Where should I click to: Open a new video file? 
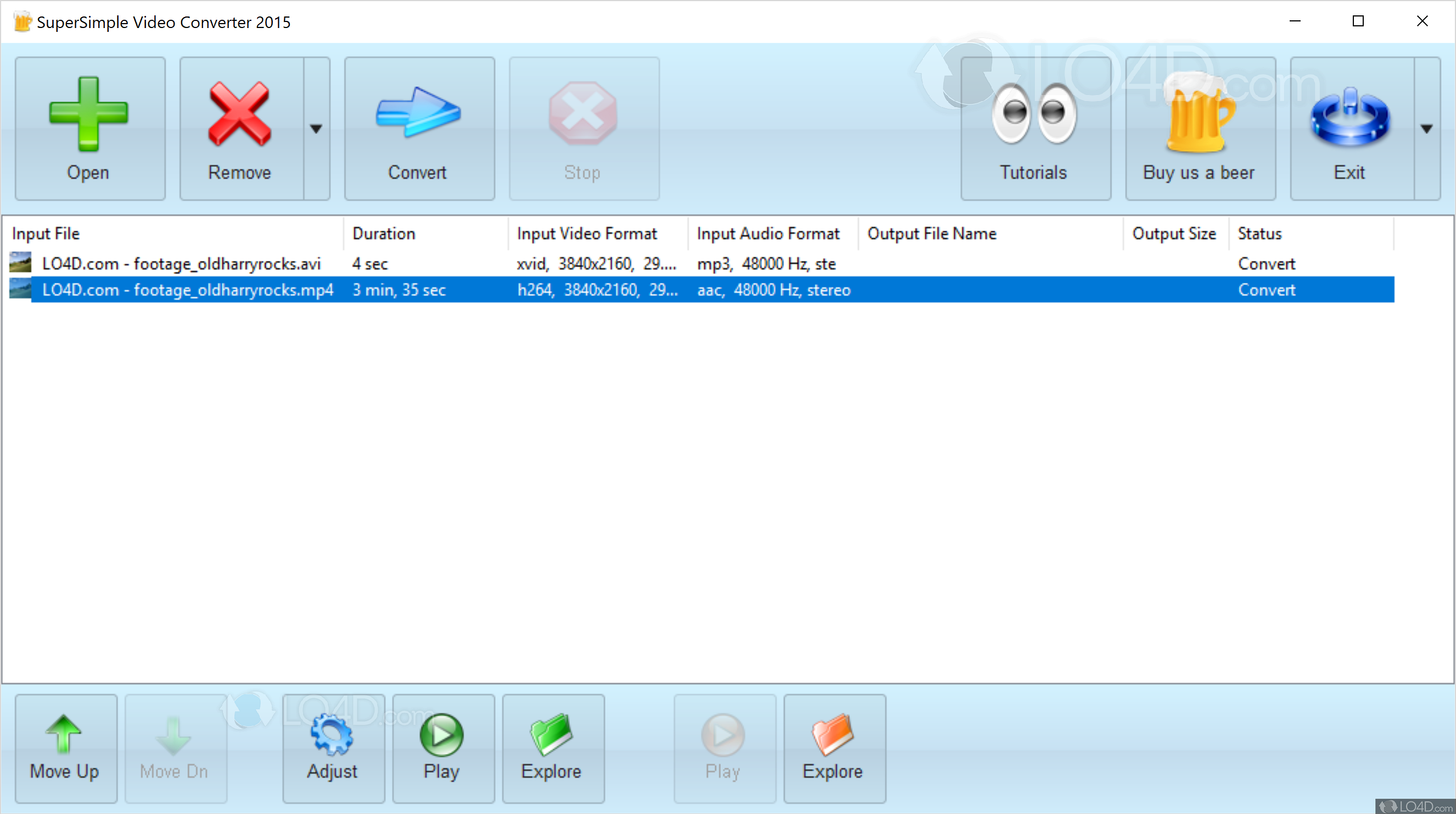click(x=89, y=127)
